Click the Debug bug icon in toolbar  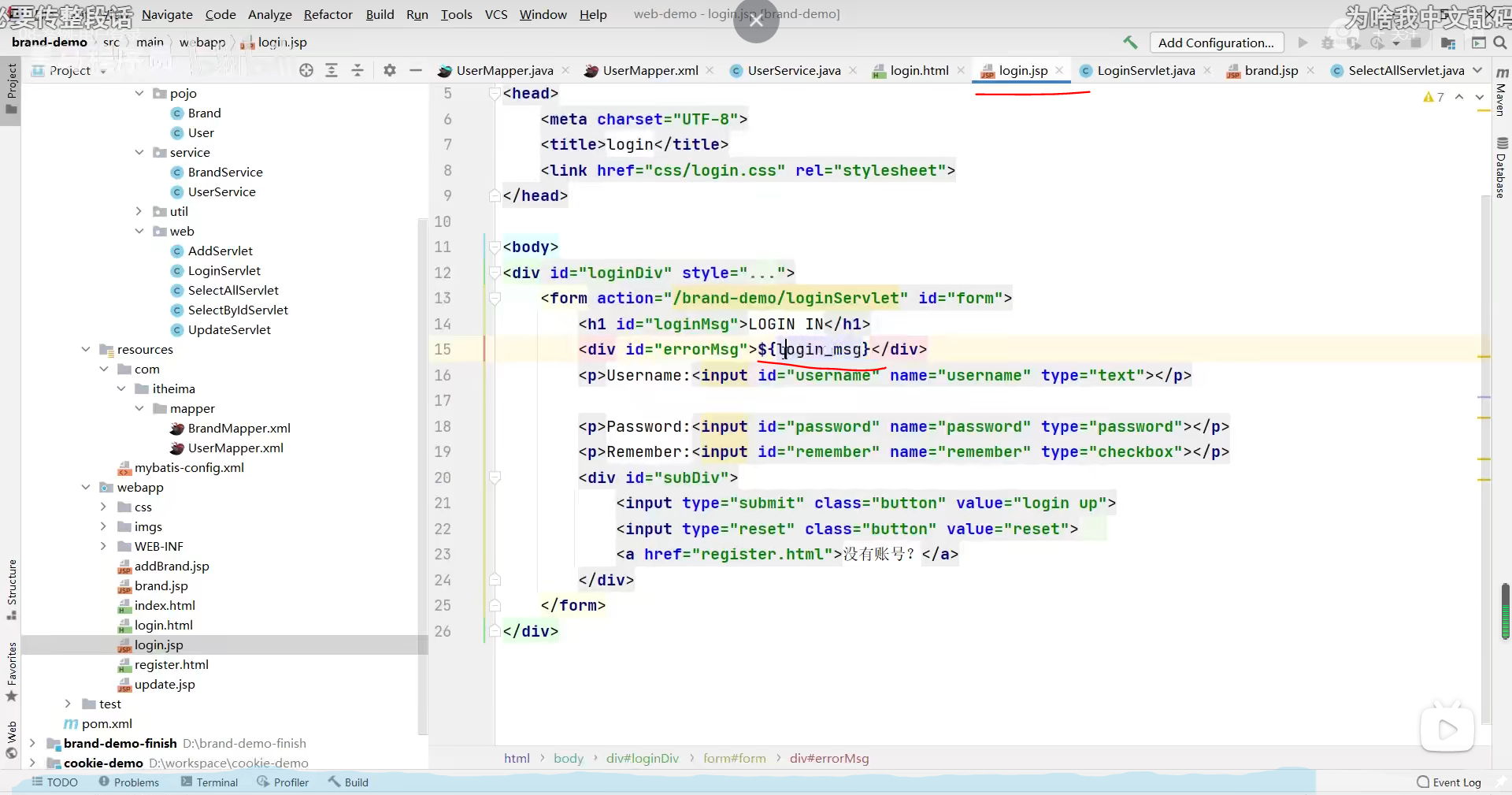pos(1328,43)
